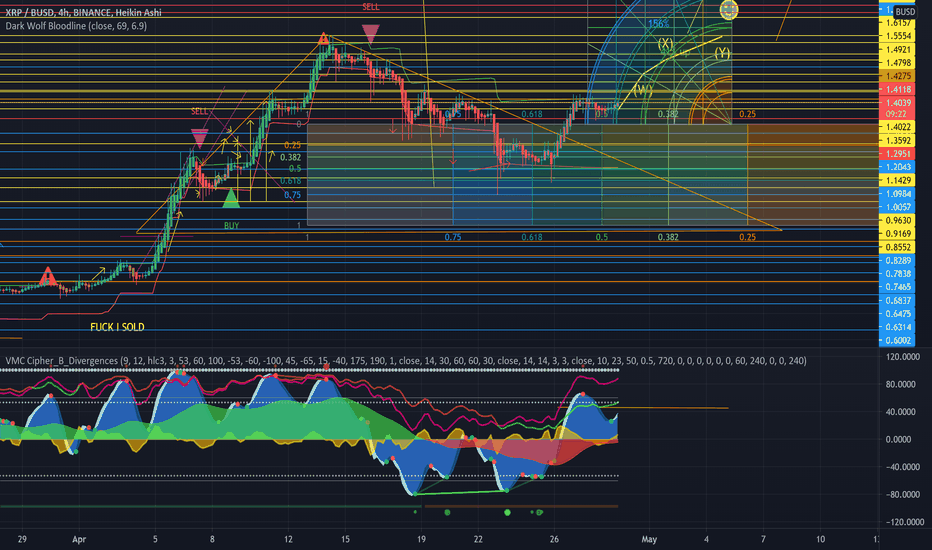The height and width of the screenshot is (550, 932).
Task: Select the 0.6837 price axis label
Action: (898, 300)
